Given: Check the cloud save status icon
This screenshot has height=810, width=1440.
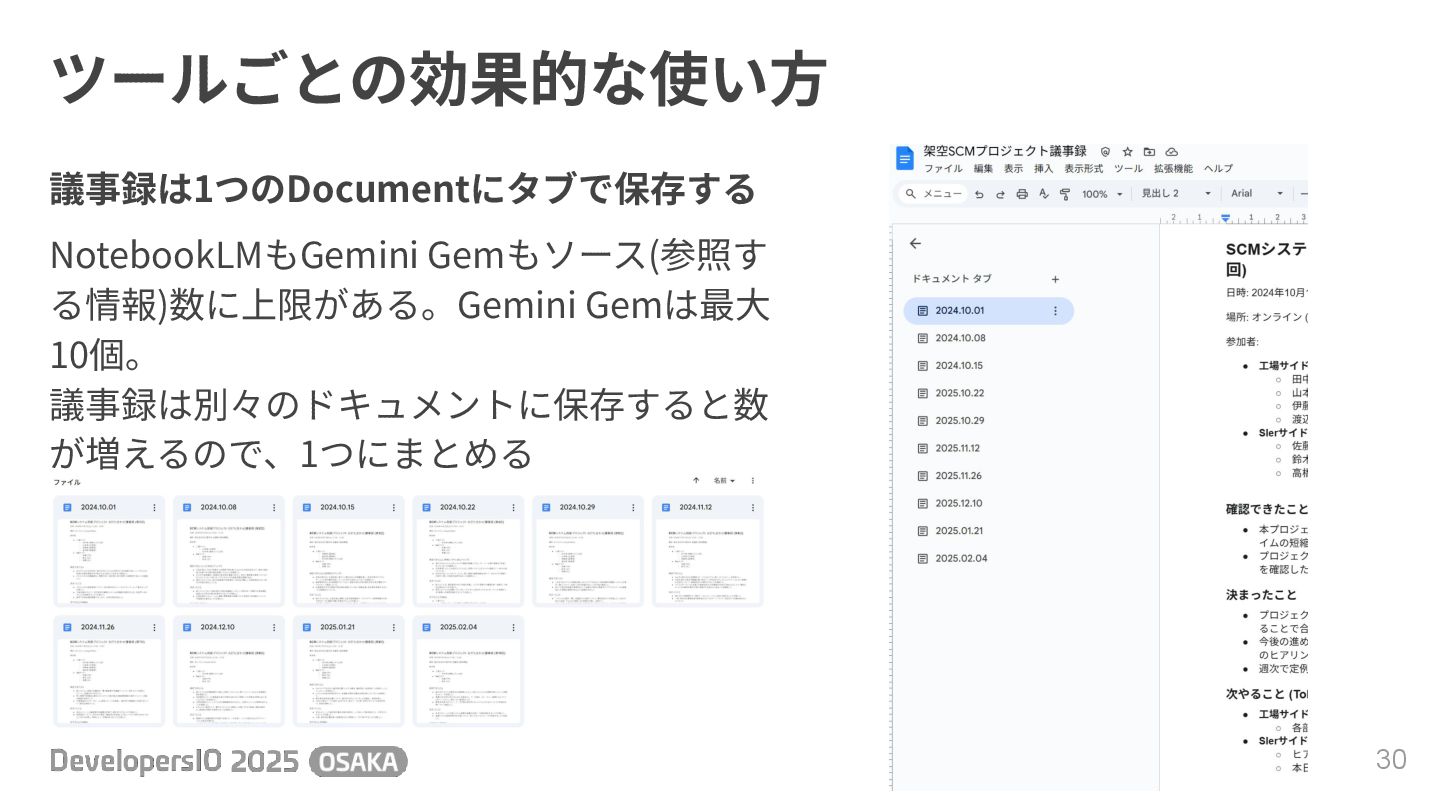Looking at the screenshot, I should [x=1172, y=151].
